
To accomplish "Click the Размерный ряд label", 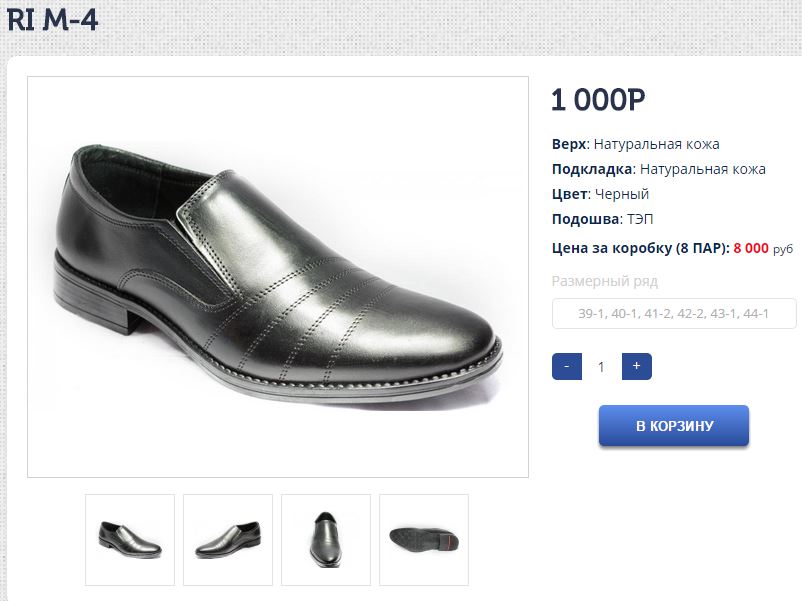I will tap(605, 281).
